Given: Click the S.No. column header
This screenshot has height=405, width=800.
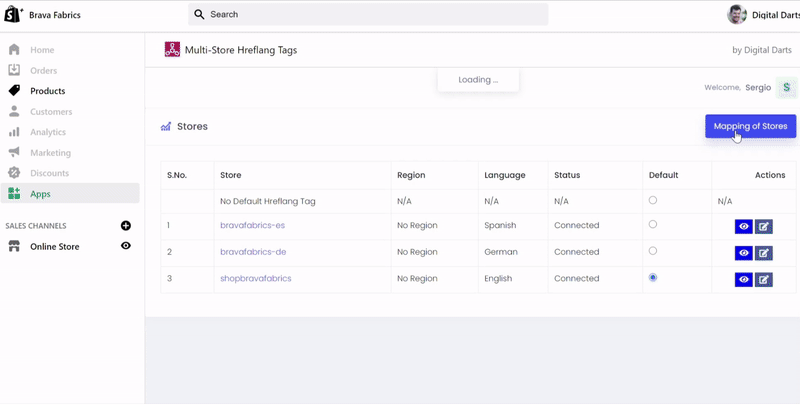Looking at the screenshot, I should tap(177, 175).
